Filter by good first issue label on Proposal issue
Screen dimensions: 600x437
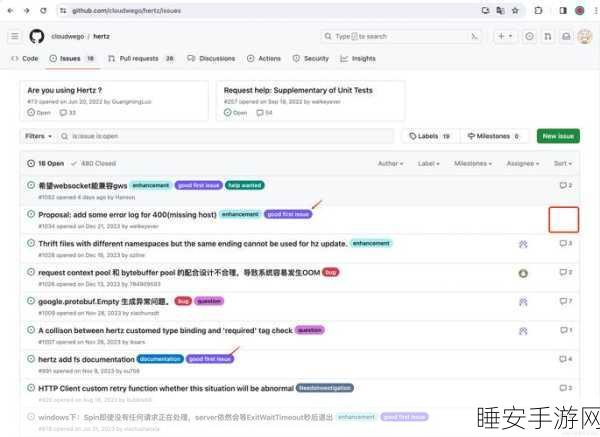click(288, 214)
